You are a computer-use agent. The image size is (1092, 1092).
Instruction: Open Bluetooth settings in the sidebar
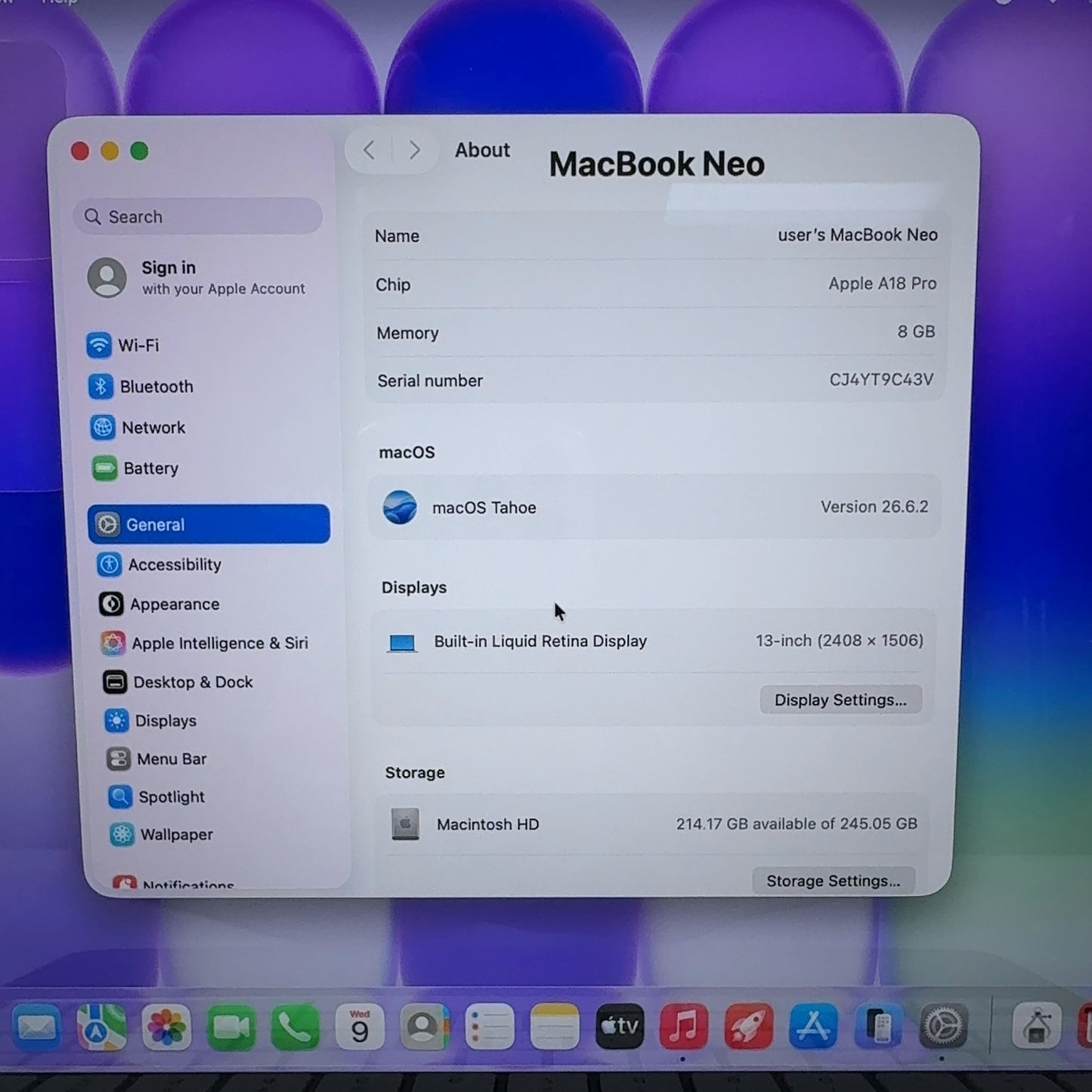point(141,386)
